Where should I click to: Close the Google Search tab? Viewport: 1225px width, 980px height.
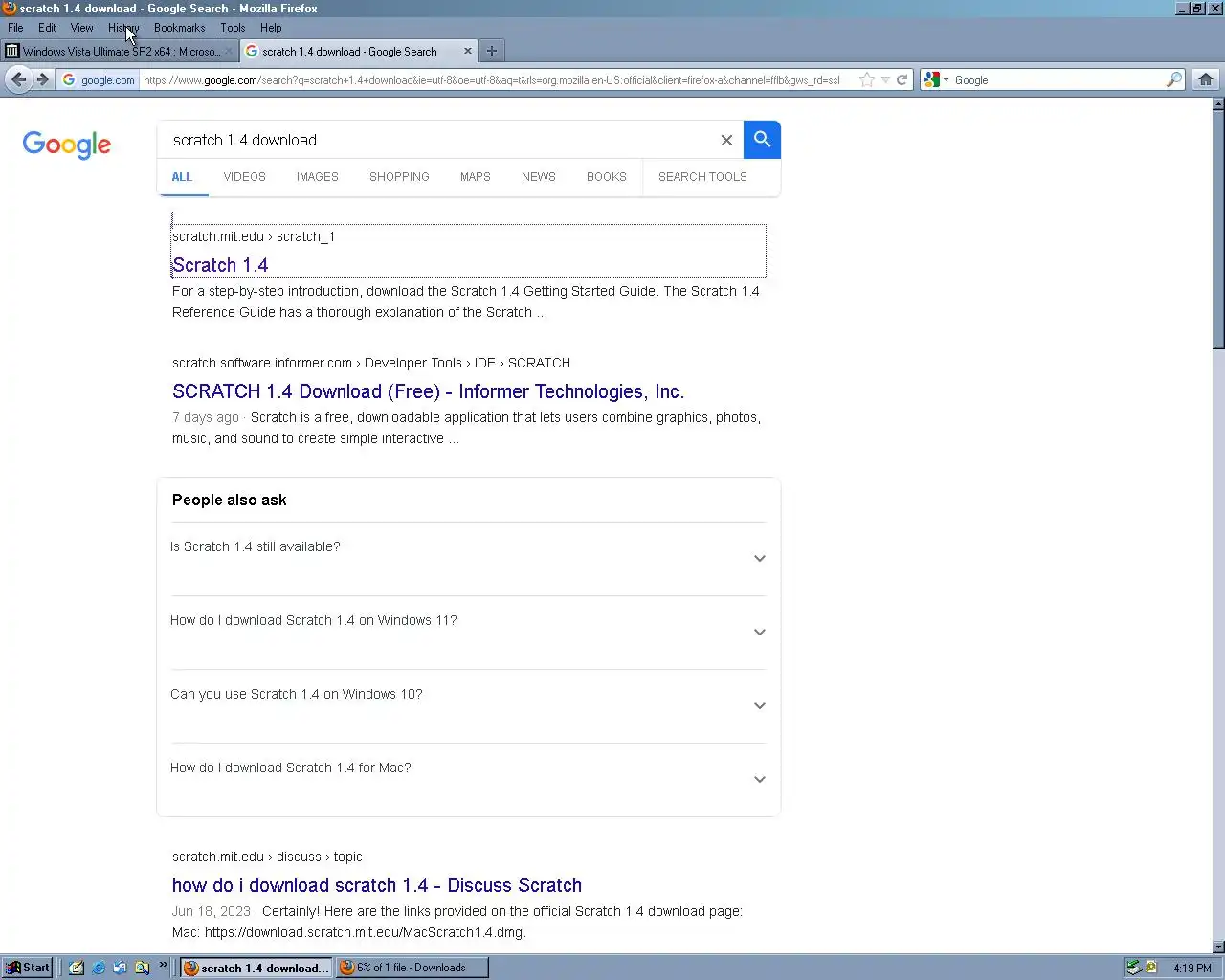(x=468, y=51)
